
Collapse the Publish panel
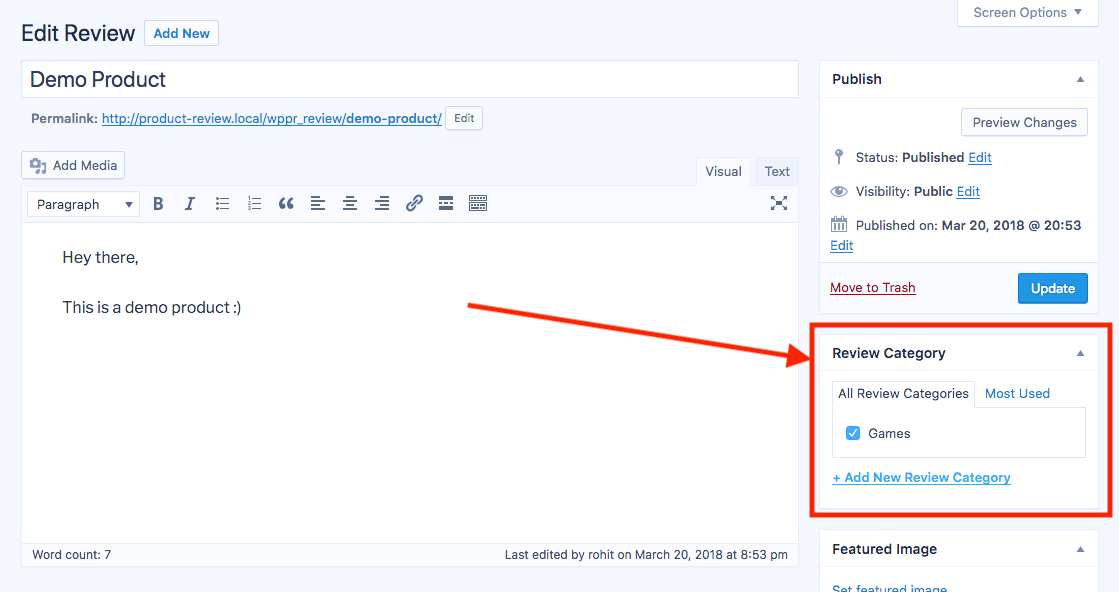tap(1080, 79)
